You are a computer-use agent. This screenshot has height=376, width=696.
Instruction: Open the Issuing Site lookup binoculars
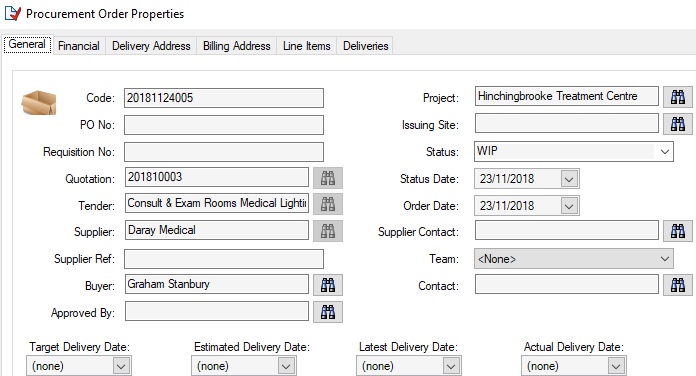(x=677, y=124)
